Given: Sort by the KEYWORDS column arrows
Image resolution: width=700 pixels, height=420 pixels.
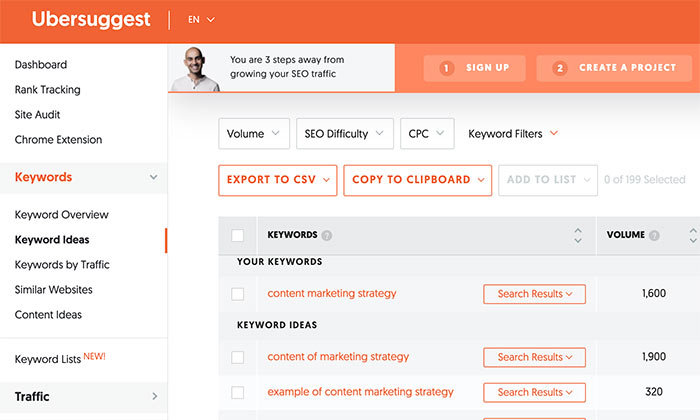Looking at the screenshot, I should click(578, 236).
